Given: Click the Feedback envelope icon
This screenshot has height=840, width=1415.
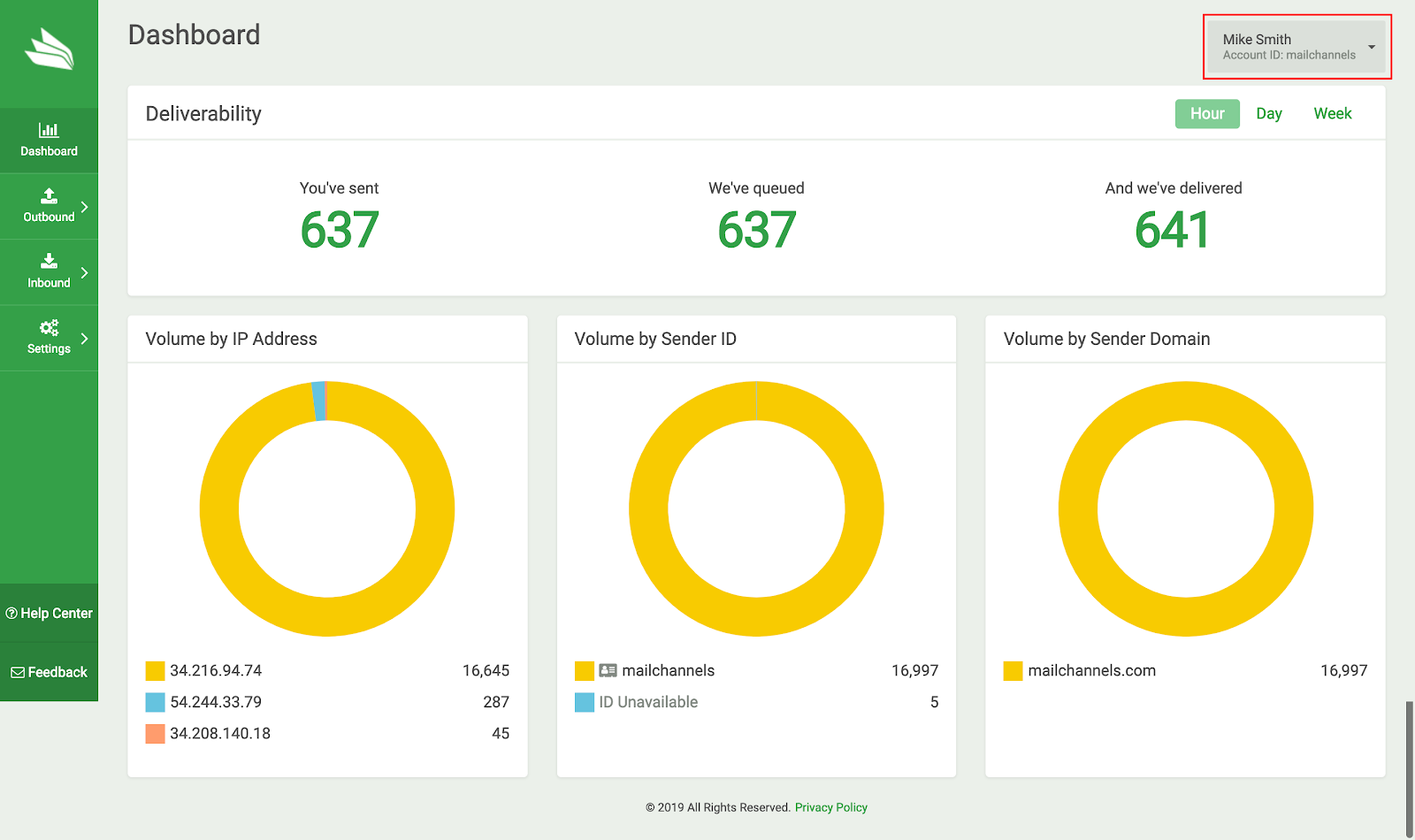Looking at the screenshot, I should pos(18,672).
